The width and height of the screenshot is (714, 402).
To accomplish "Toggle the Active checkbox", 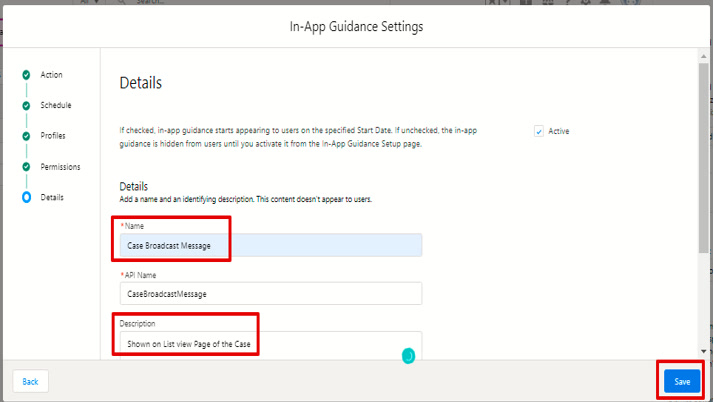I will [539, 131].
